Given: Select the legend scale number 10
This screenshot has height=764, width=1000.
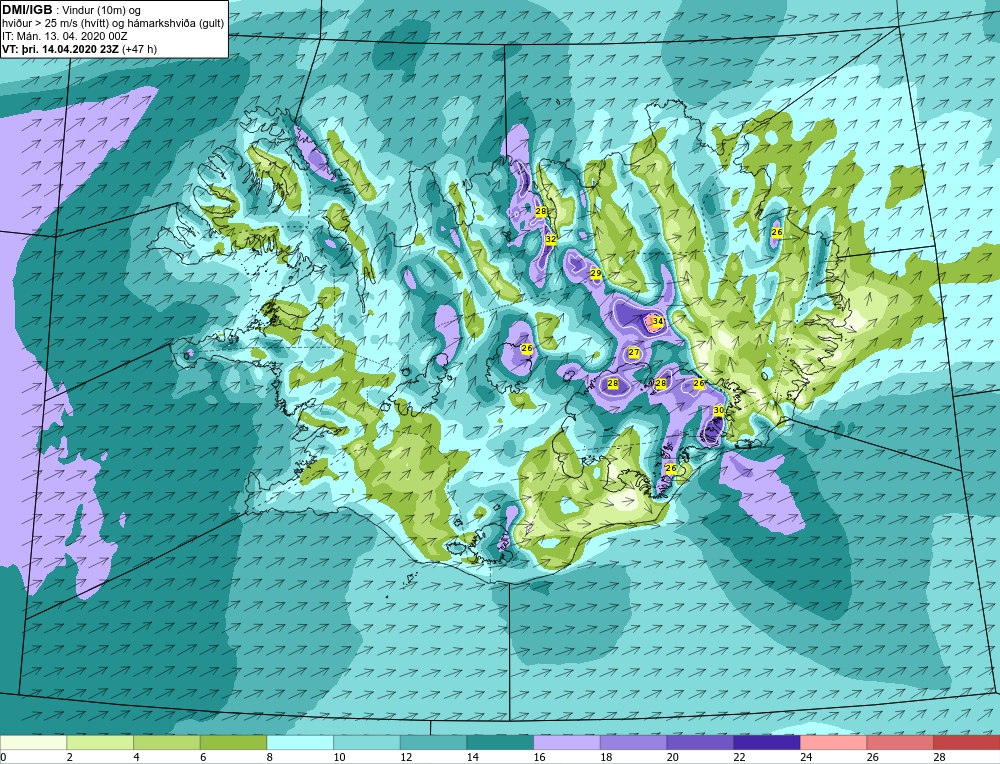Looking at the screenshot, I should (x=339, y=758).
